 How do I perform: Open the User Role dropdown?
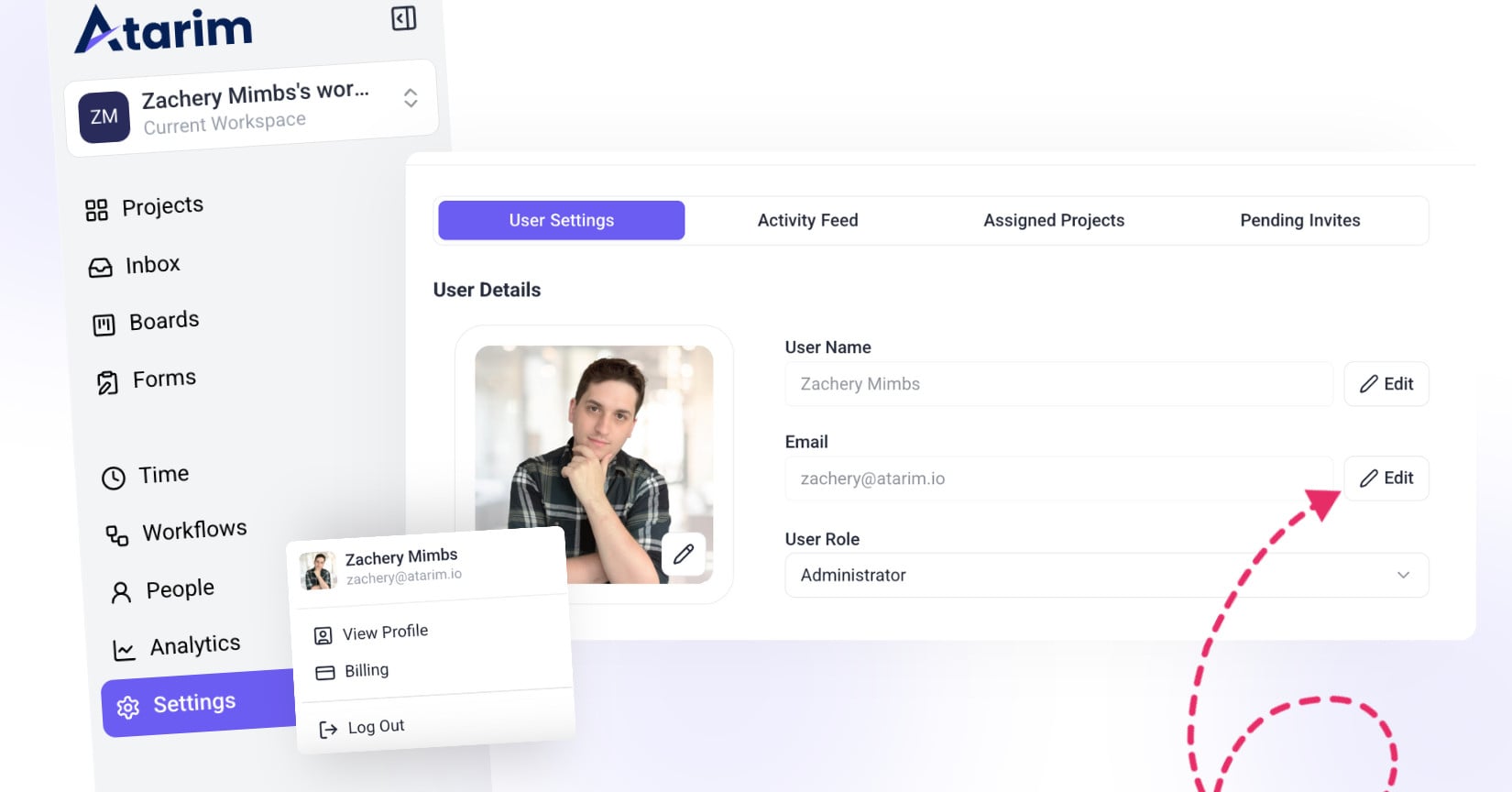1106,575
